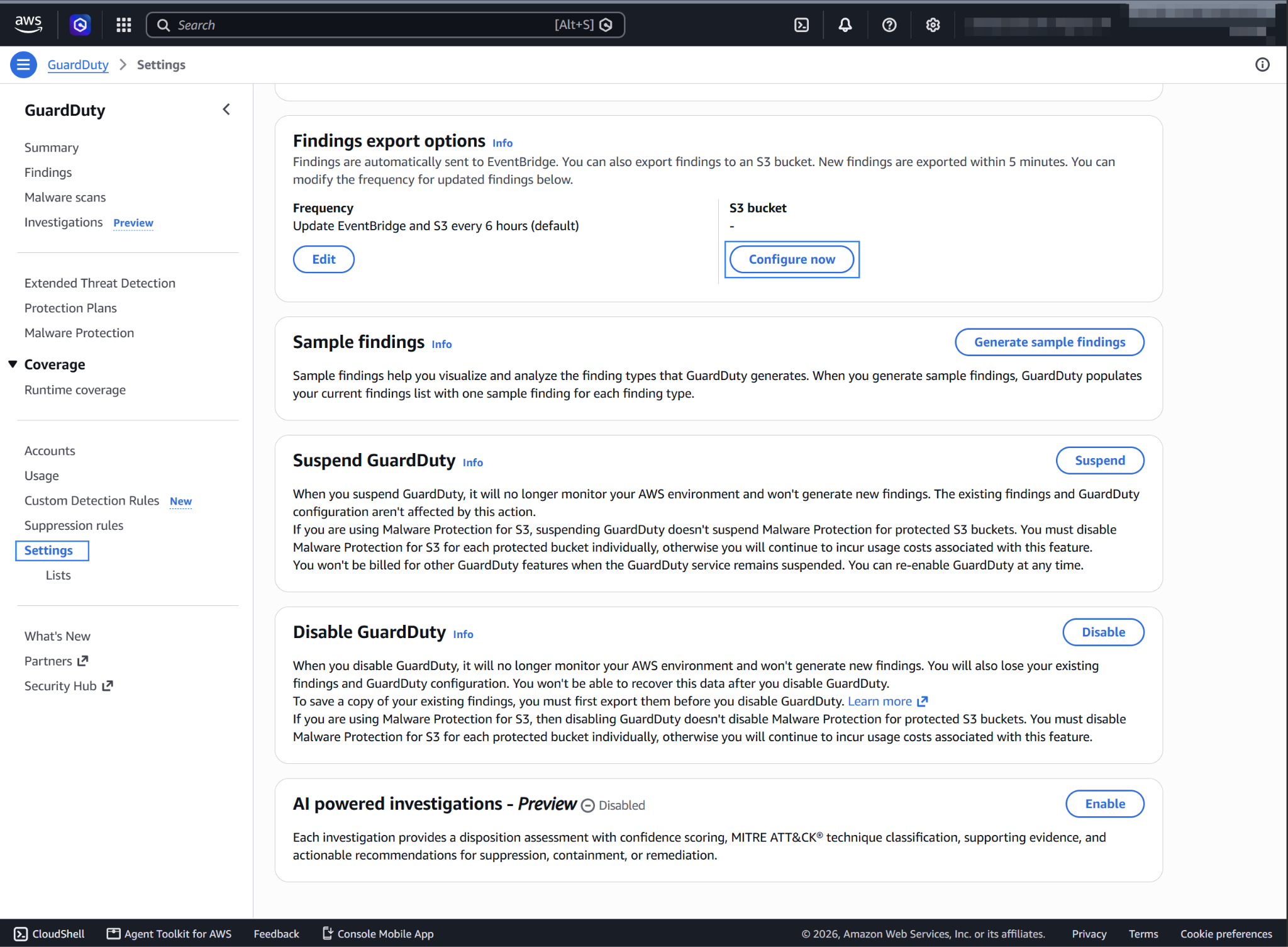Image resolution: width=1288 pixels, height=947 pixels.
Task: Open the console settings gear icon
Action: (933, 25)
